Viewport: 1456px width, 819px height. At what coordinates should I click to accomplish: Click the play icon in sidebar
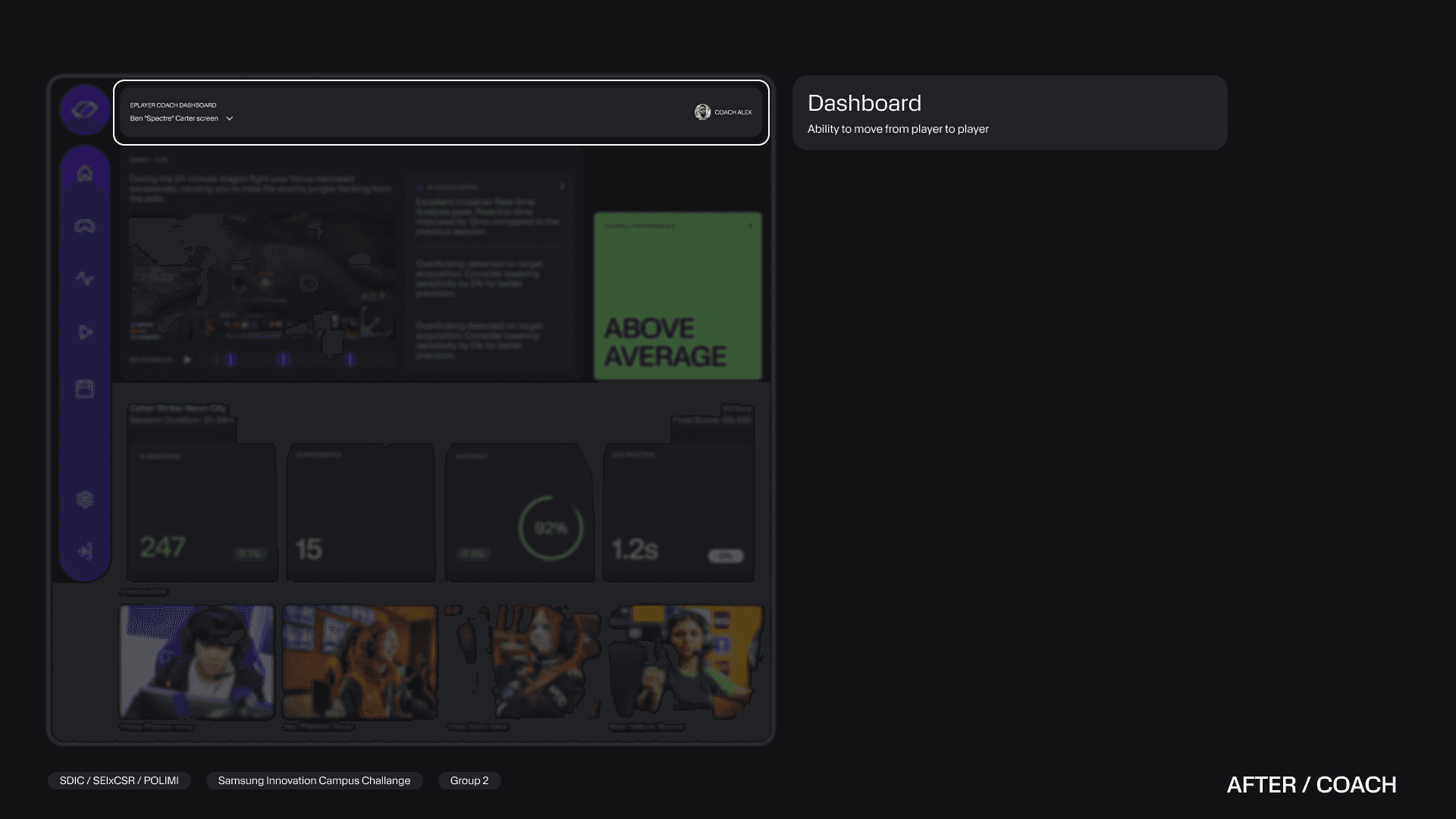[x=85, y=332]
